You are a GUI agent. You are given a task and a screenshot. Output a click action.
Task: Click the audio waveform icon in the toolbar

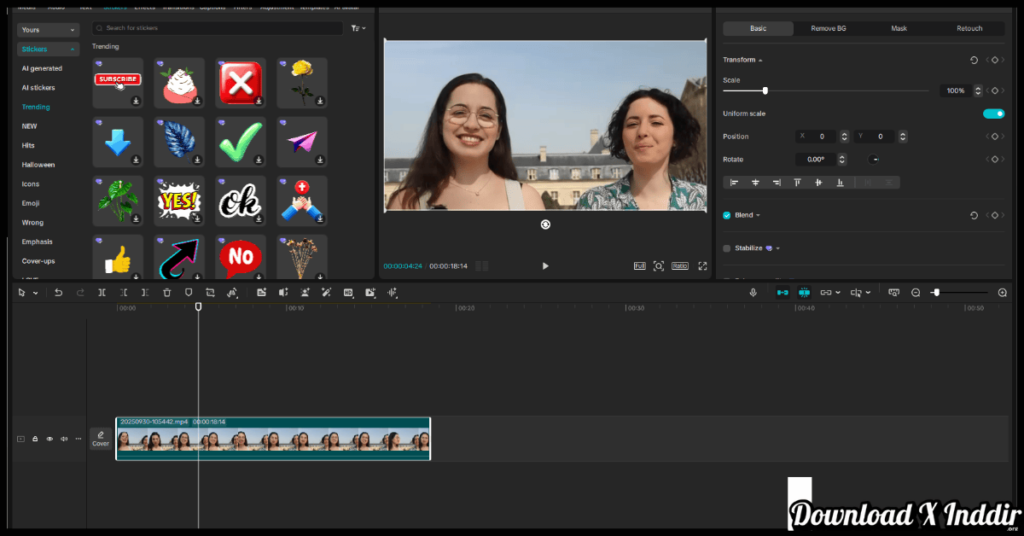pyautogui.click(x=392, y=293)
